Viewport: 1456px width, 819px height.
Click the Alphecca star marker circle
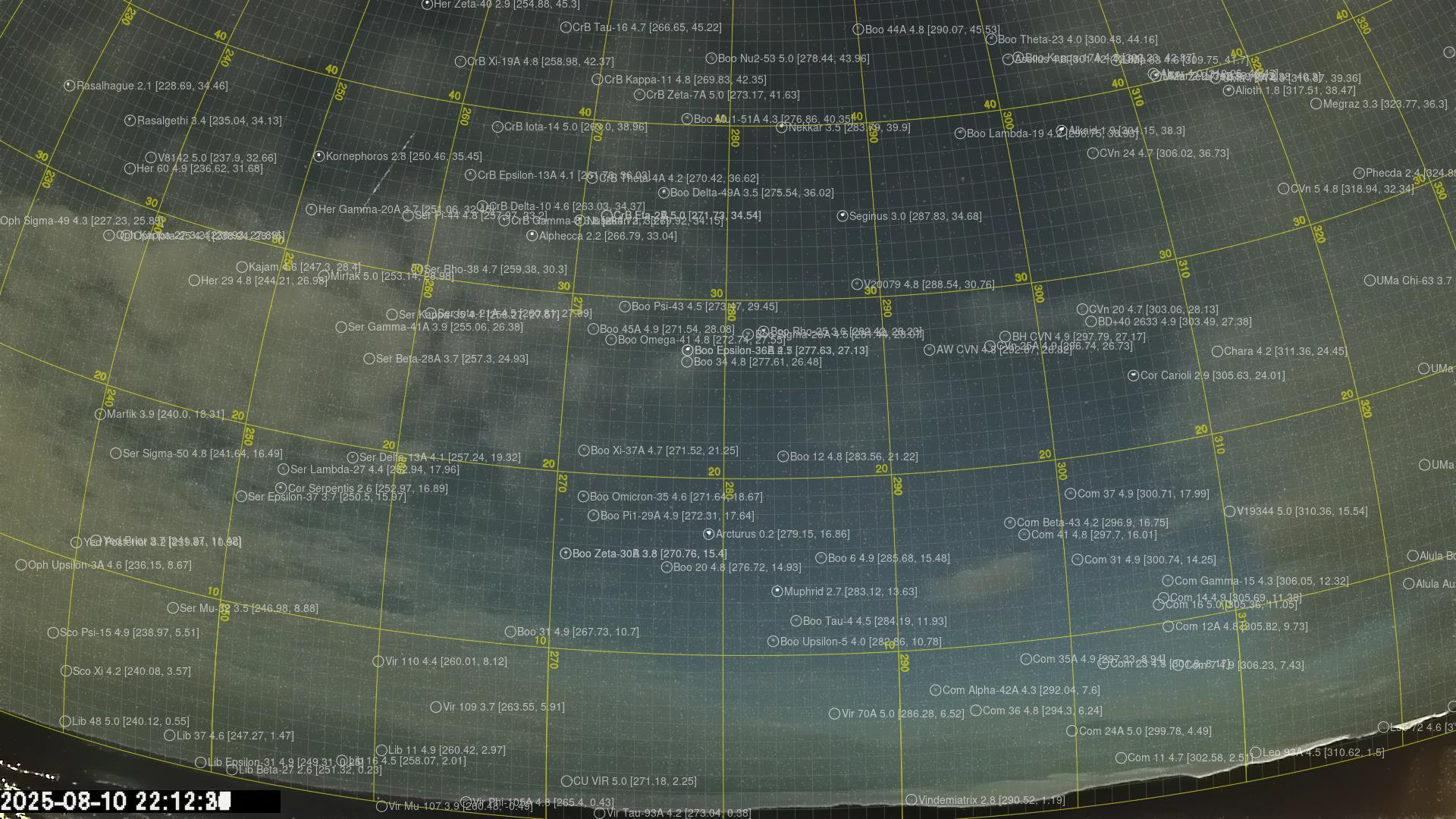pos(532,236)
